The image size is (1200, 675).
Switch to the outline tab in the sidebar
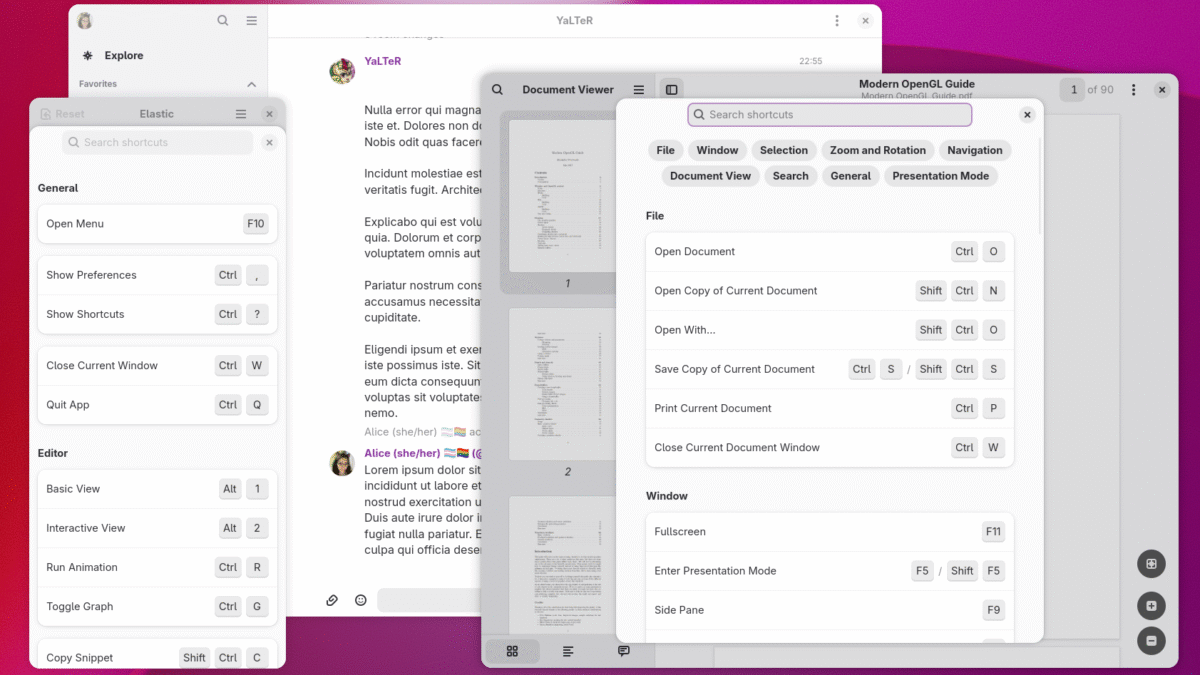coord(568,651)
